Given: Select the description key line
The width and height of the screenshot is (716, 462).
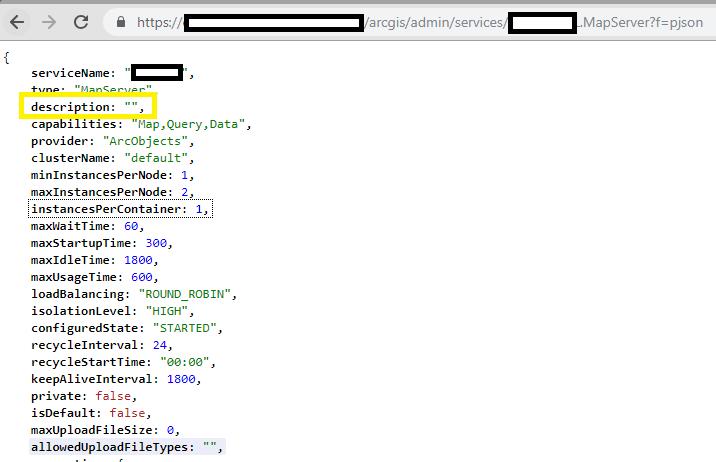Looking at the screenshot, I should 88,107.
